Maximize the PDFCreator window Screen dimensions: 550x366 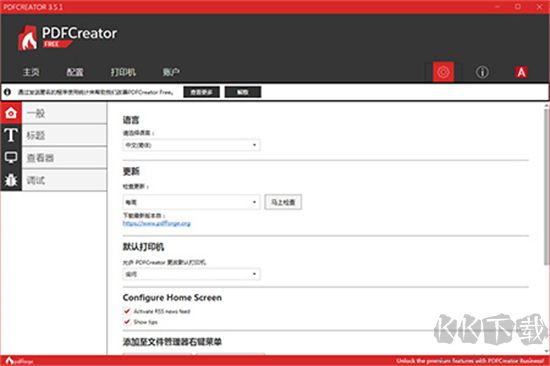pyautogui.click(x=518, y=6)
